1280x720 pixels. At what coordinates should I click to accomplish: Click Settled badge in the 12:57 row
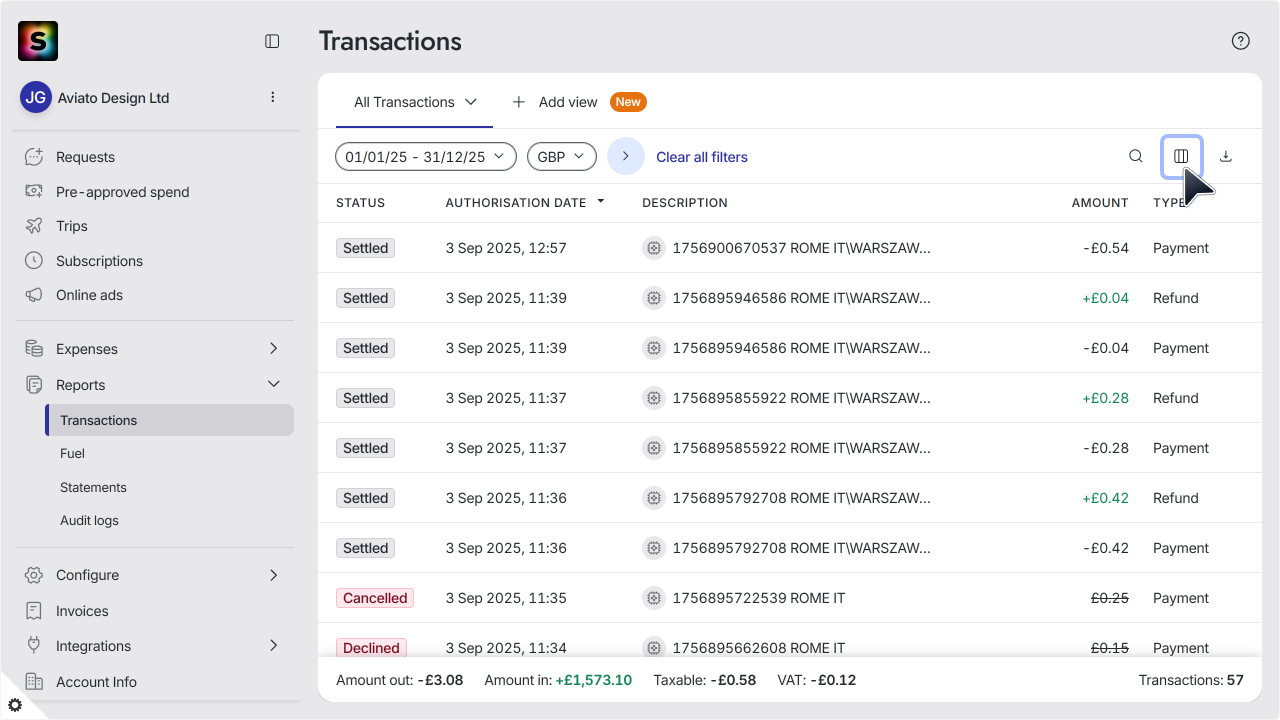366,248
